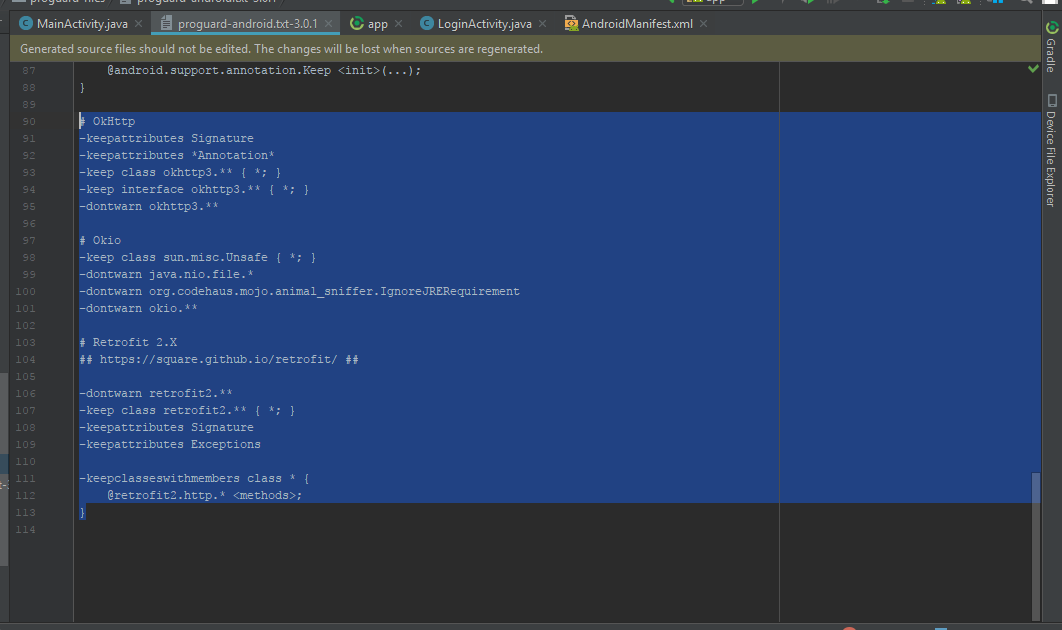Click the '-dontwarn okhttp3.**' line
The image size is (1062, 630).
click(x=149, y=206)
